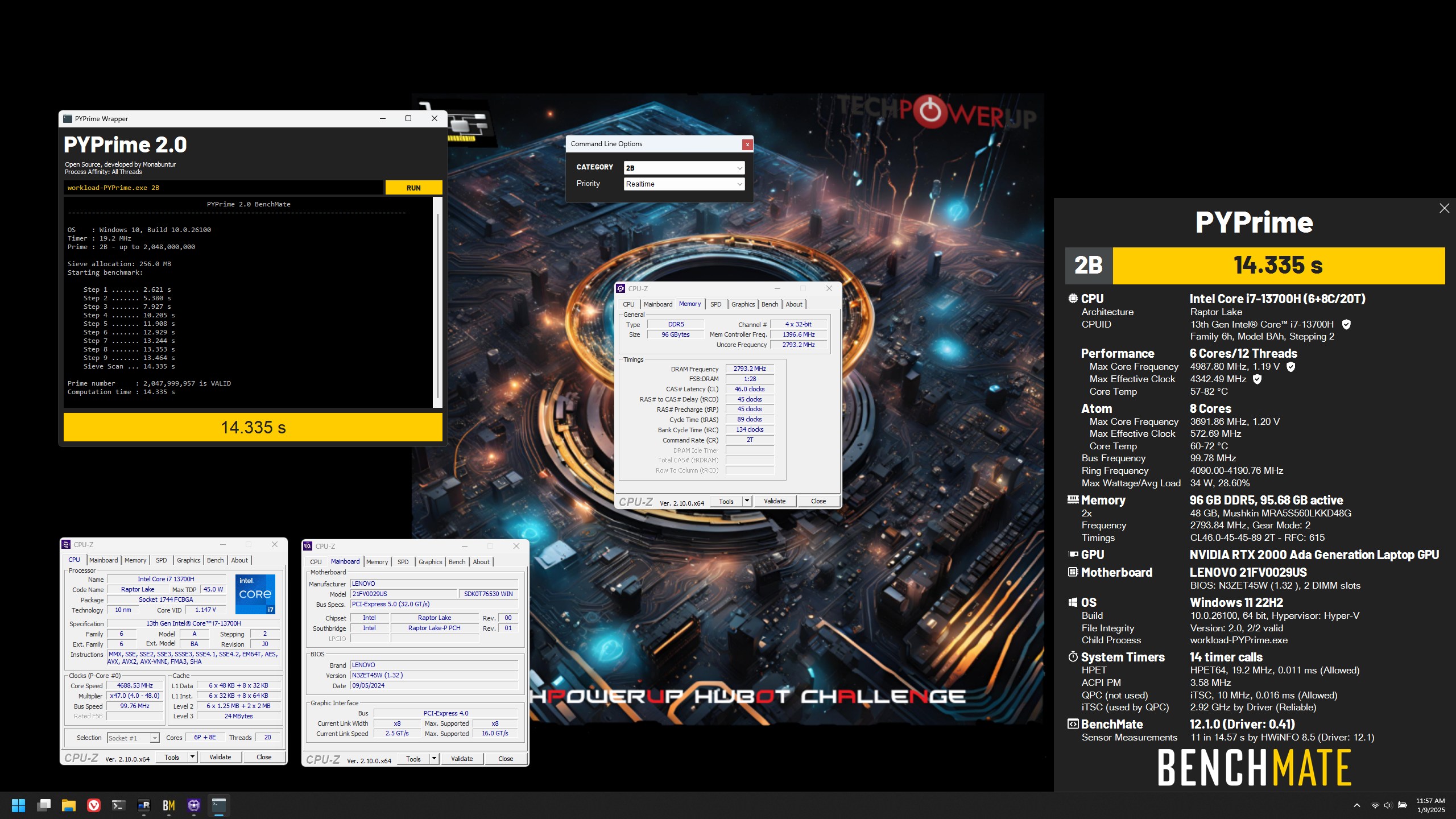Screen dimensions: 1456x819
Task: Open the Wi-Fi network tray icon
Action: (x=1375, y=805)
